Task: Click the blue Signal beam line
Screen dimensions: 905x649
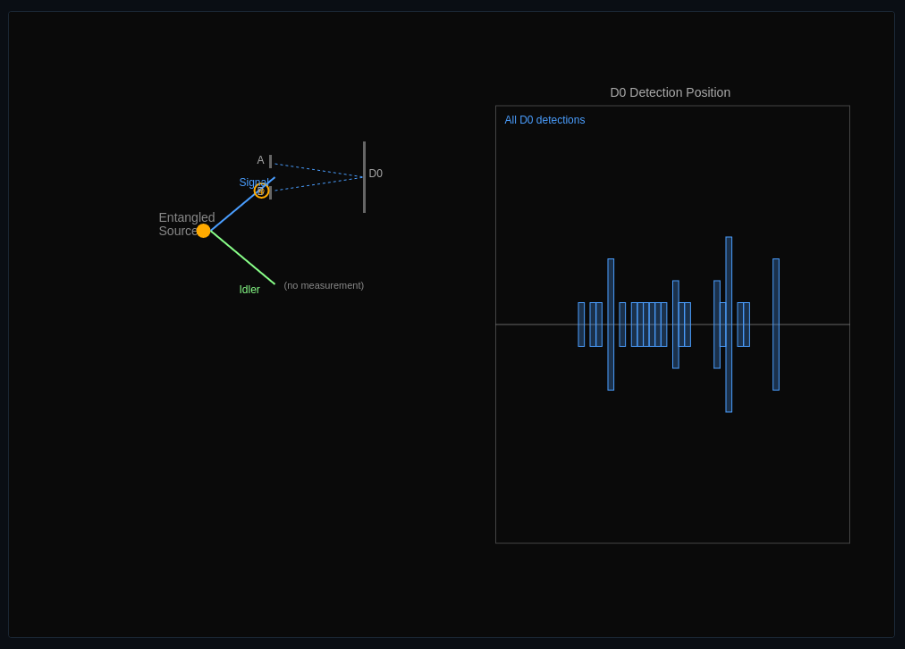Action: click(x=232, y=212)
